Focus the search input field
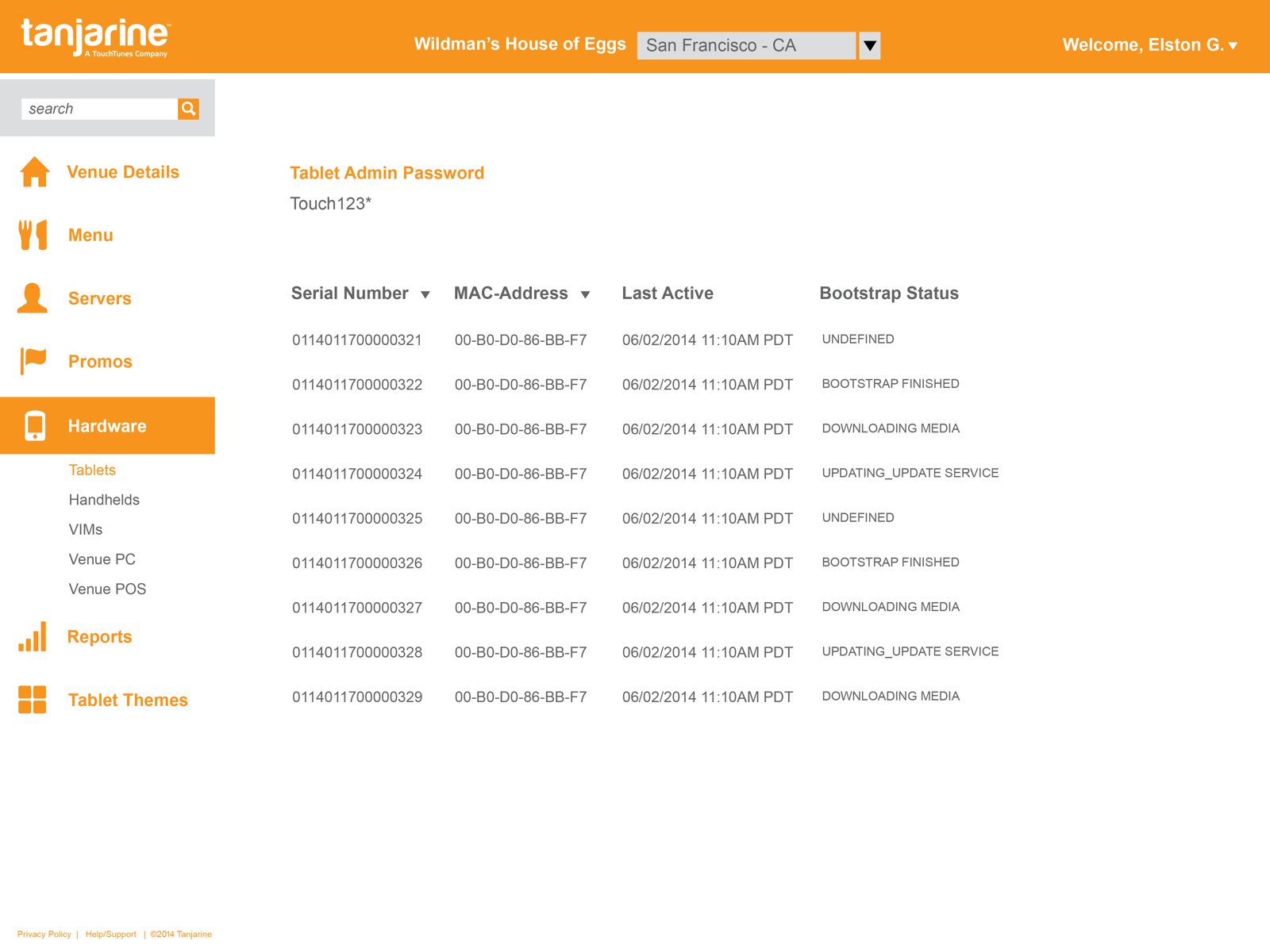The image size is (1270, 952). 99,109
